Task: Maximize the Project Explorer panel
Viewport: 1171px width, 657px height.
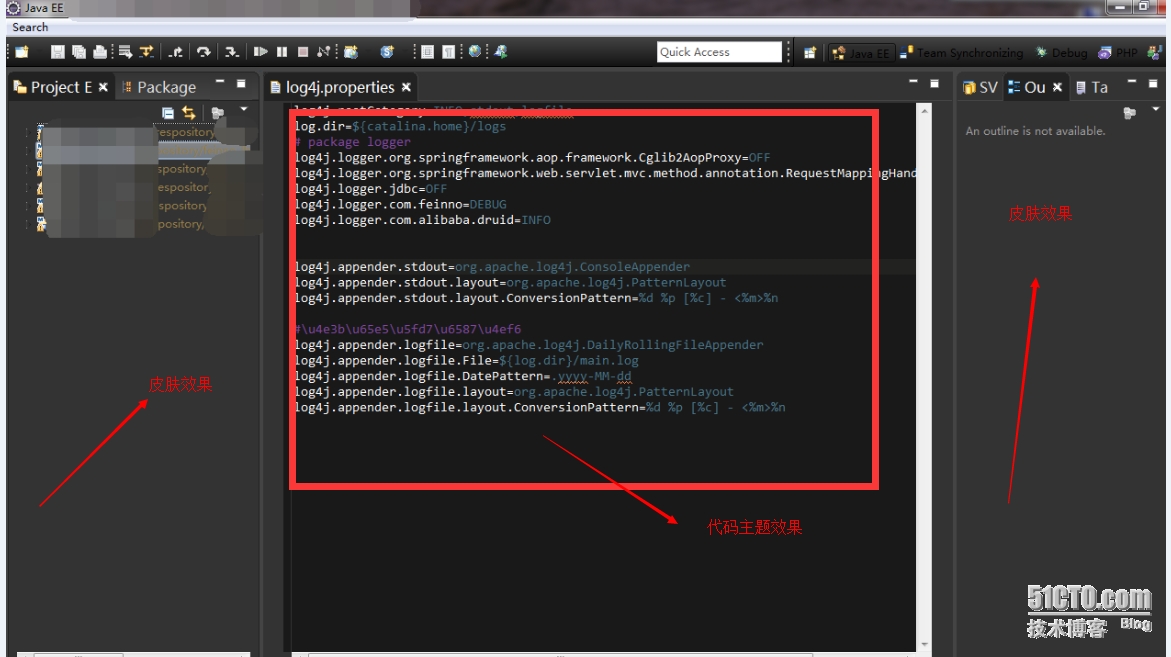Action: [241, 84]
